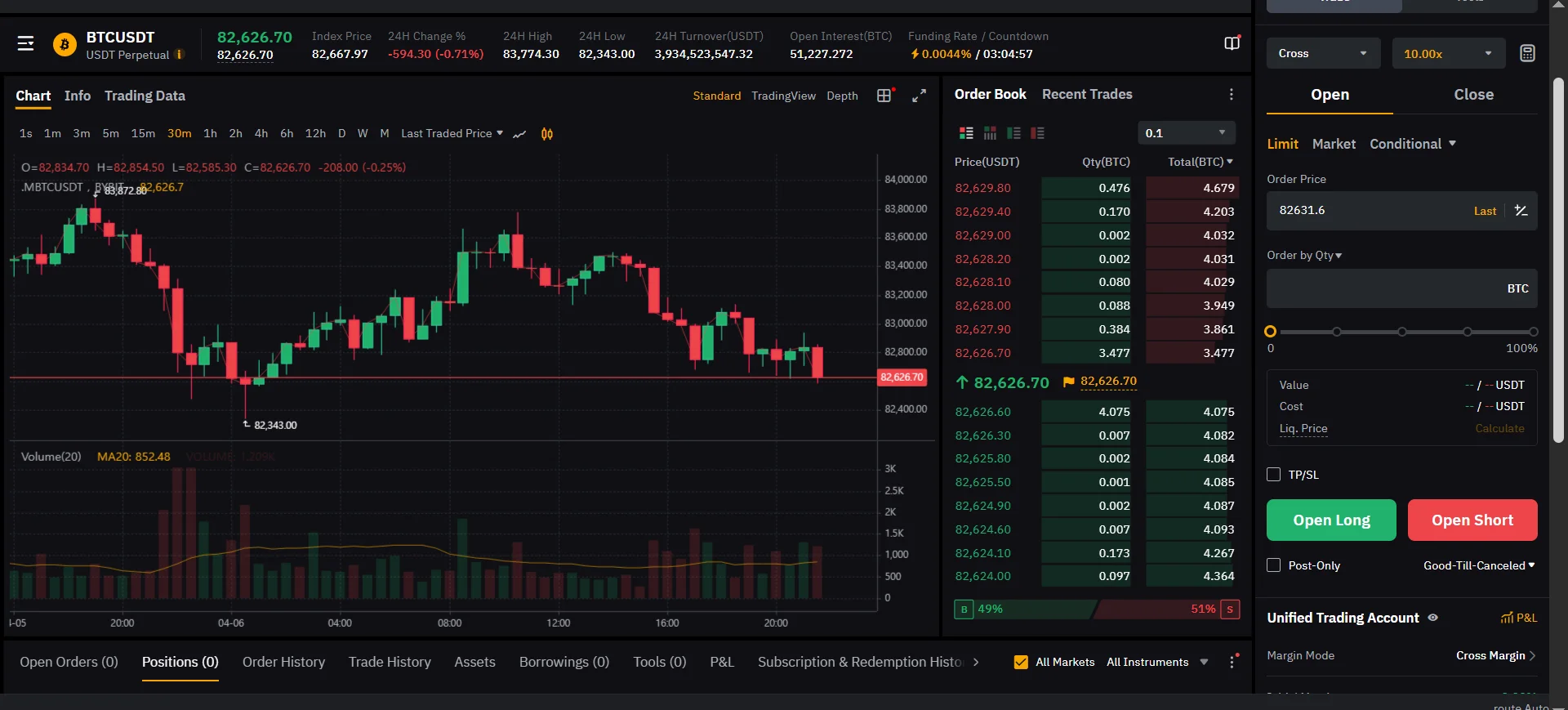
Task: Open the Cross margin mode dropdown
Action: [x=1323, y=53]
